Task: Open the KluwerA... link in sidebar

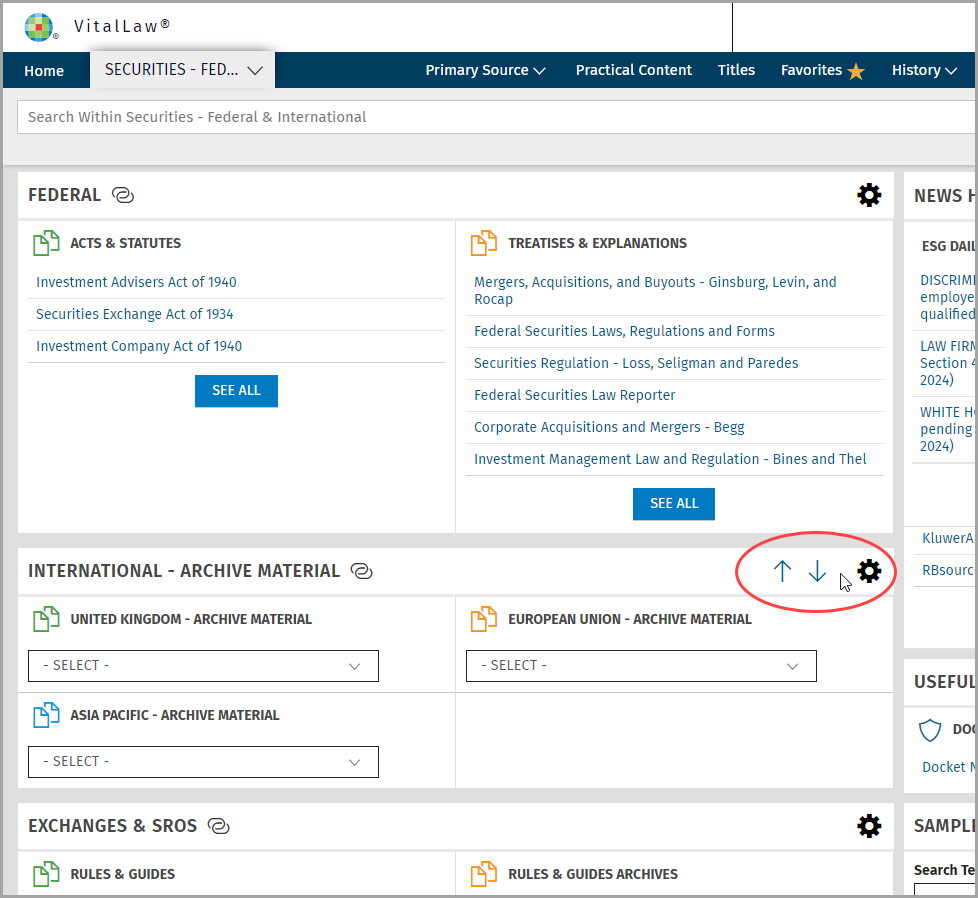Action: 948,538
